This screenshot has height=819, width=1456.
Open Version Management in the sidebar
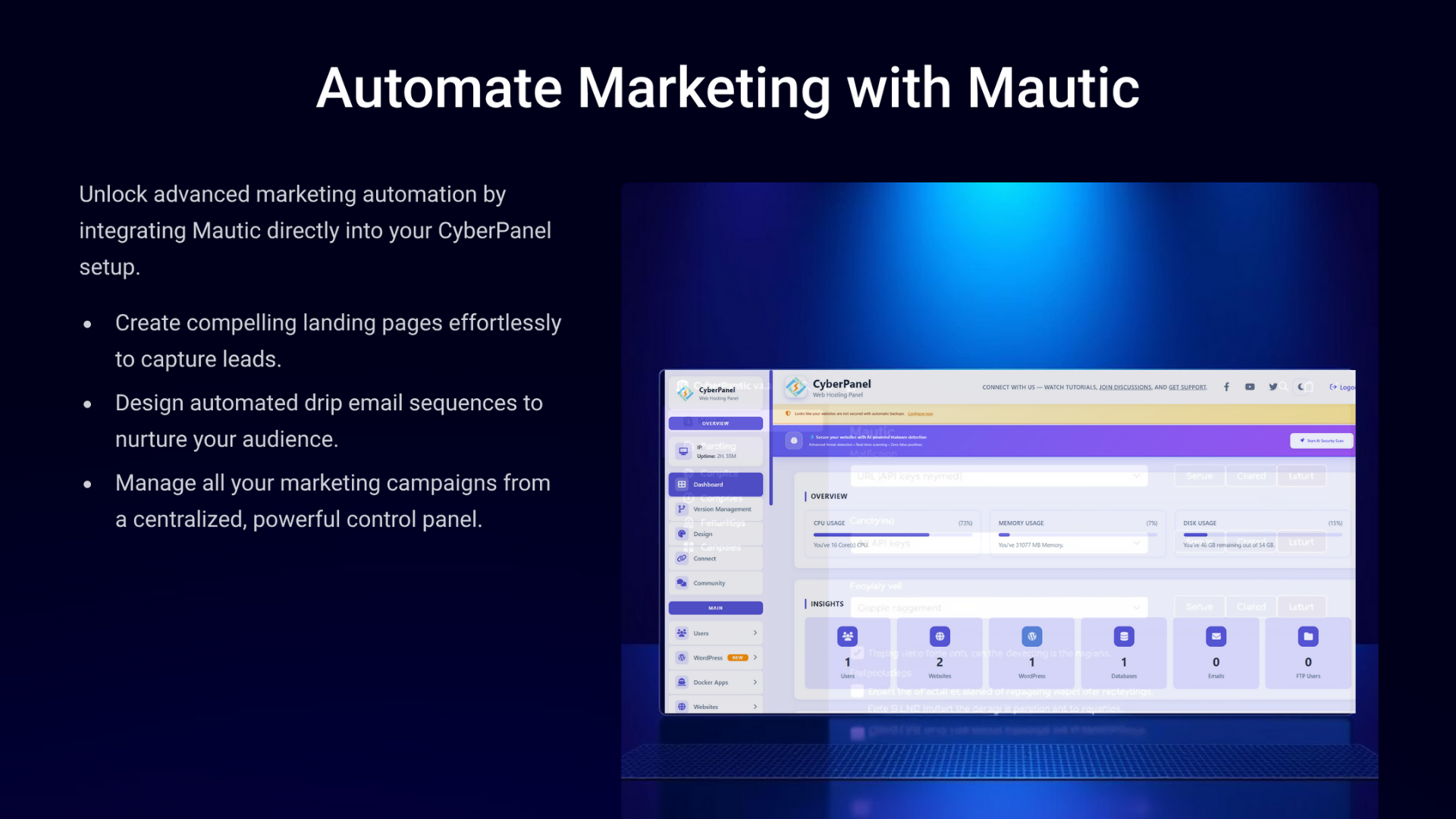tap(716, 510)
